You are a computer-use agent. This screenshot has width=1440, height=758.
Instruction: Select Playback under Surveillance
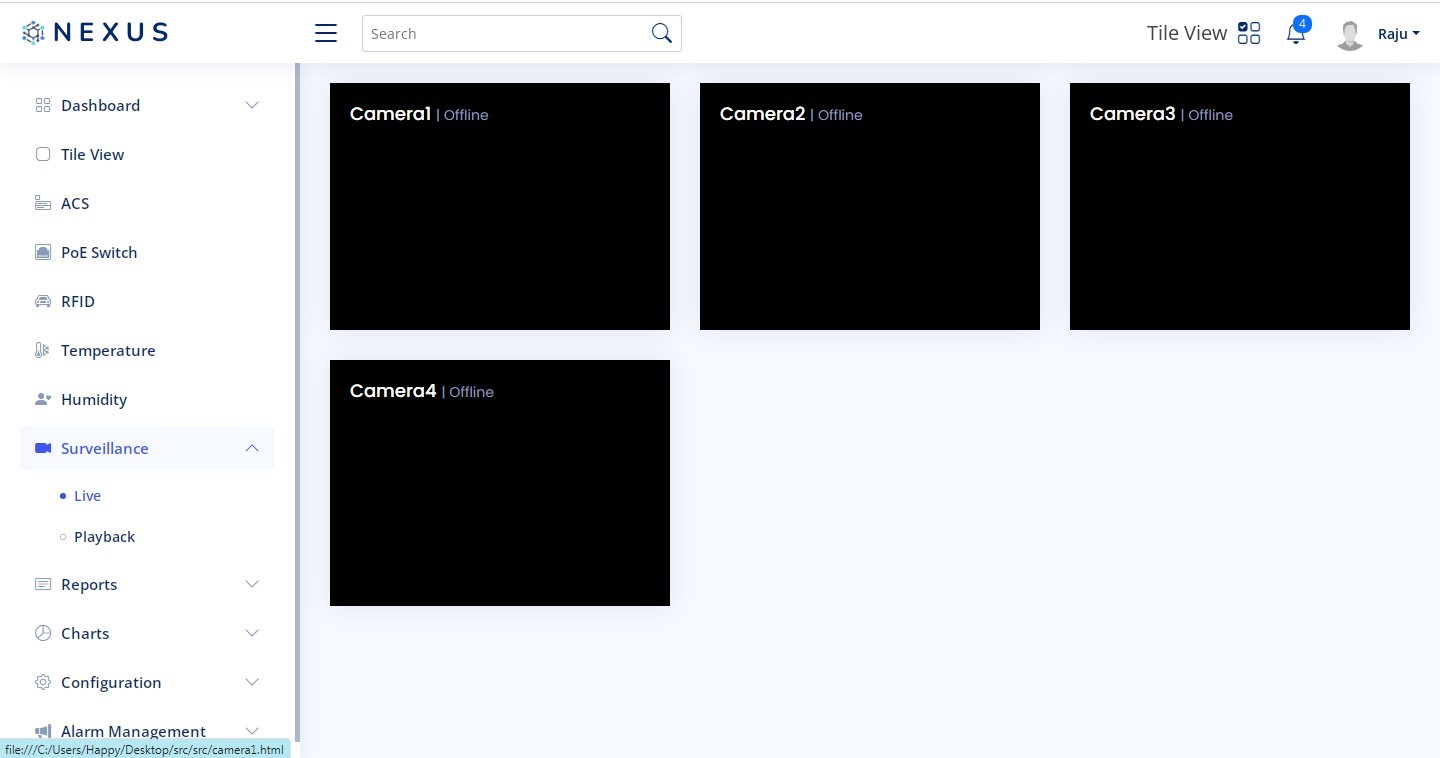tap(104, 537)
